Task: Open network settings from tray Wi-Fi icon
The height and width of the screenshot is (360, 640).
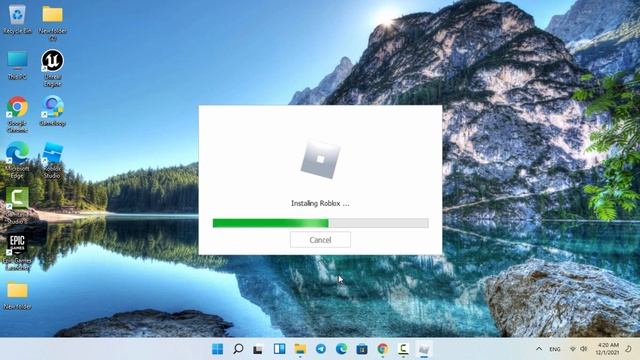Action: 573,349
